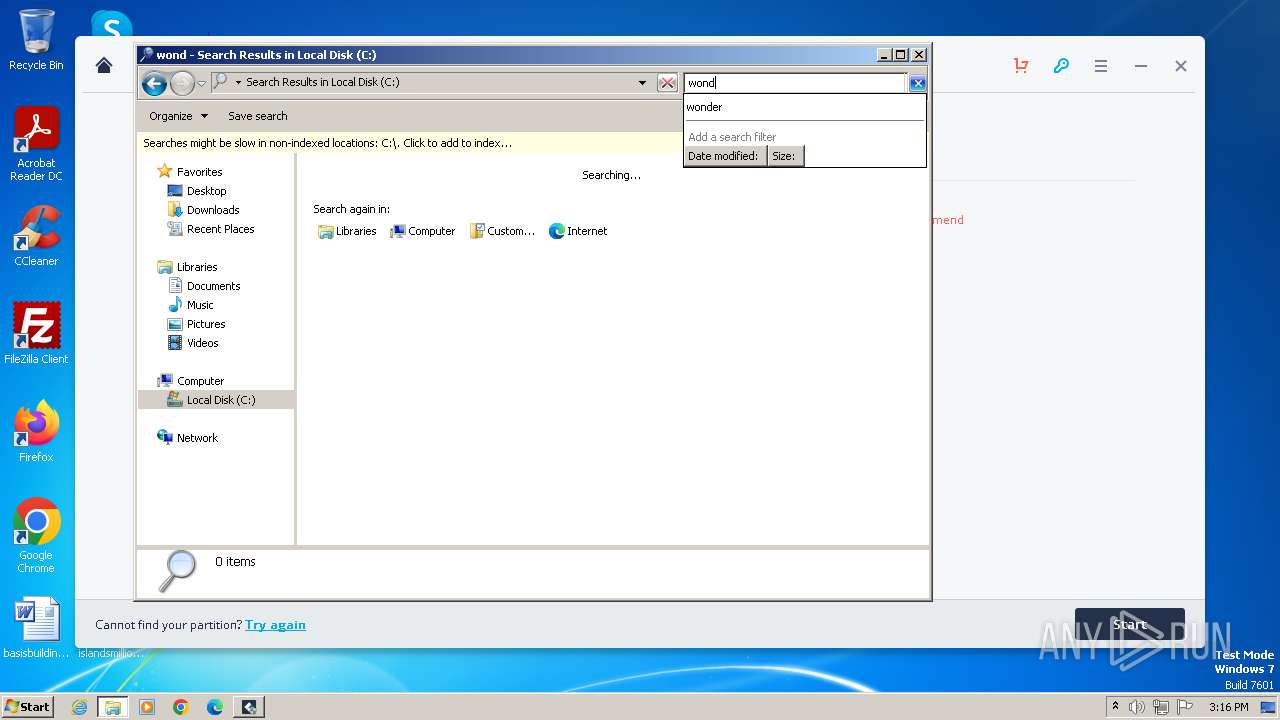Screen dimensions: 1280x720
Task: Click the search magnifier icon in address bar
Action: click(x=220, y=82)
